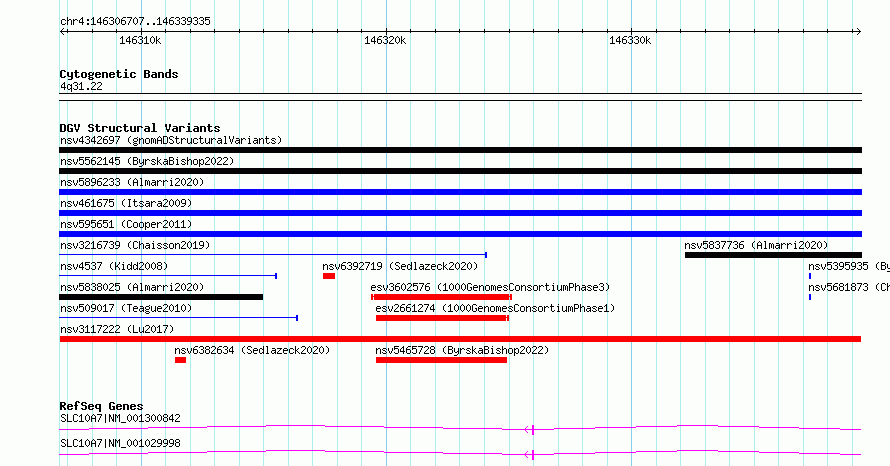
Task: Select the RefSeq Genes track title
Action: coord(102,406)
